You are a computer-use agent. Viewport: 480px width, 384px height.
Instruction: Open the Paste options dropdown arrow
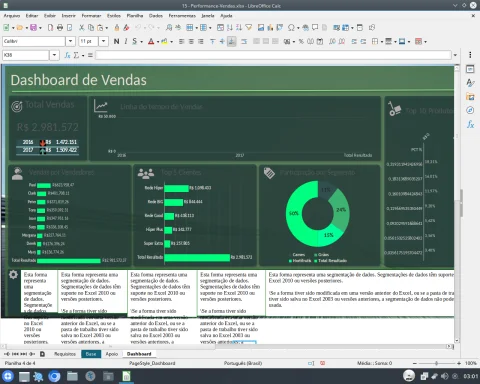click(107, 28)
